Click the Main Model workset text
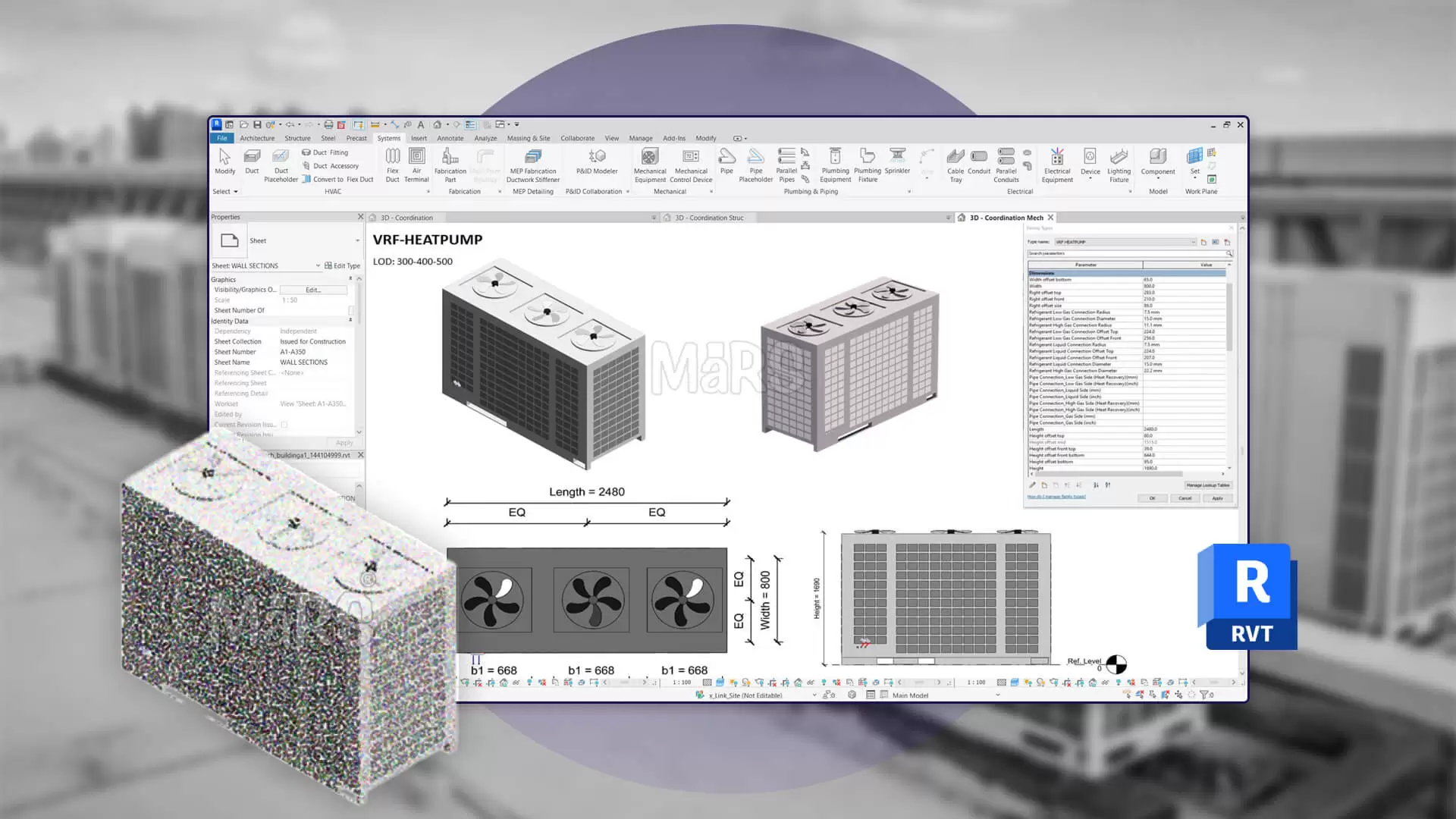 [x=910, y=695]
